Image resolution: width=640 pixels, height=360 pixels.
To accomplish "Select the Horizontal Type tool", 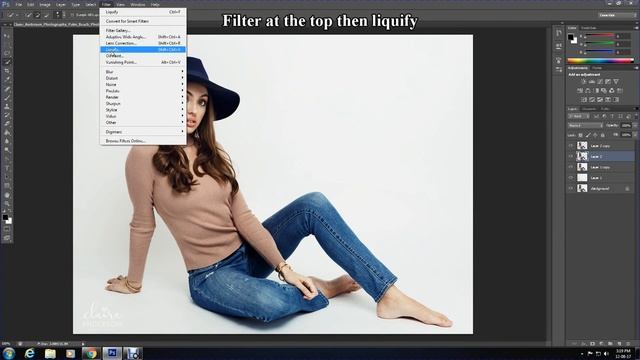I will click(7, 168).
